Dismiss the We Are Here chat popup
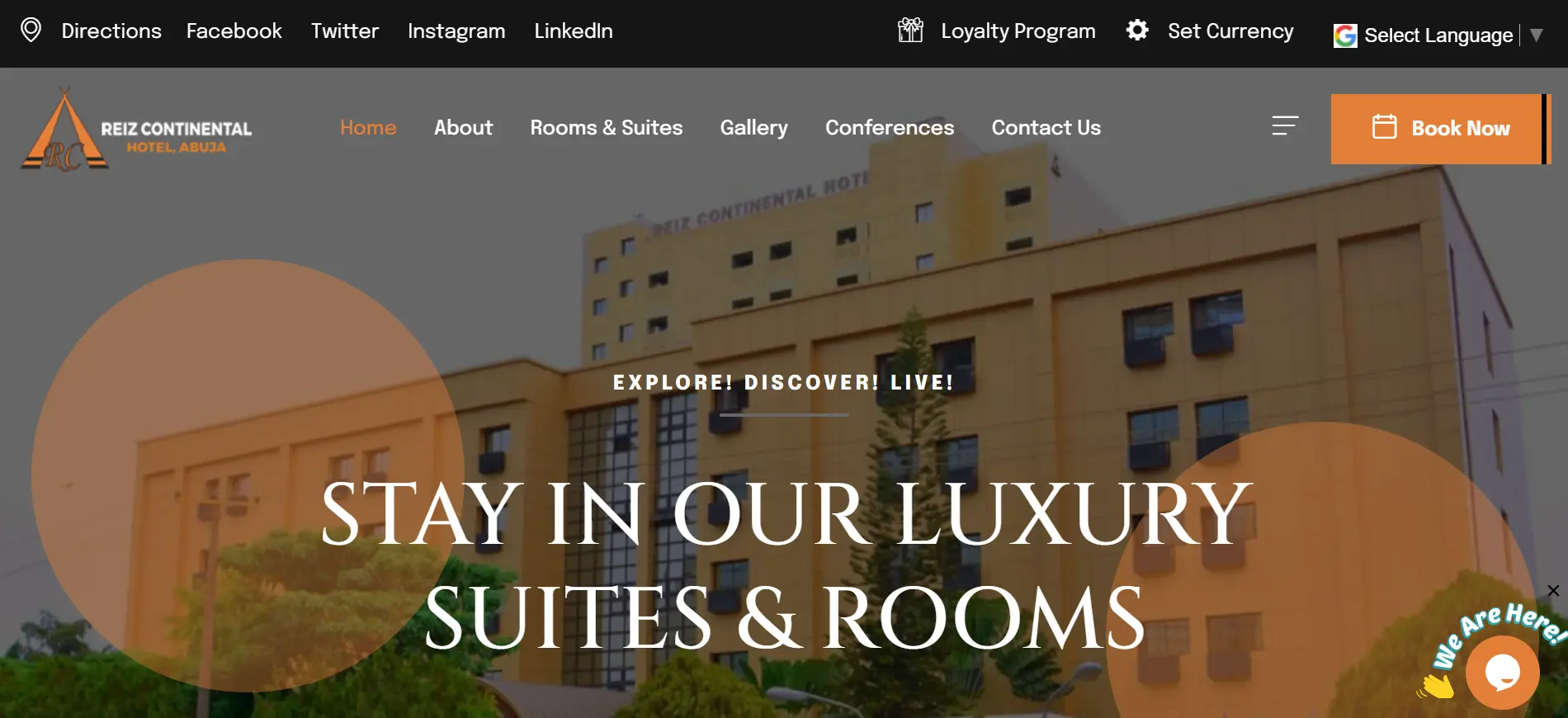The height and width of the screenshot is (718, 1568). (x=1553, y=591)
